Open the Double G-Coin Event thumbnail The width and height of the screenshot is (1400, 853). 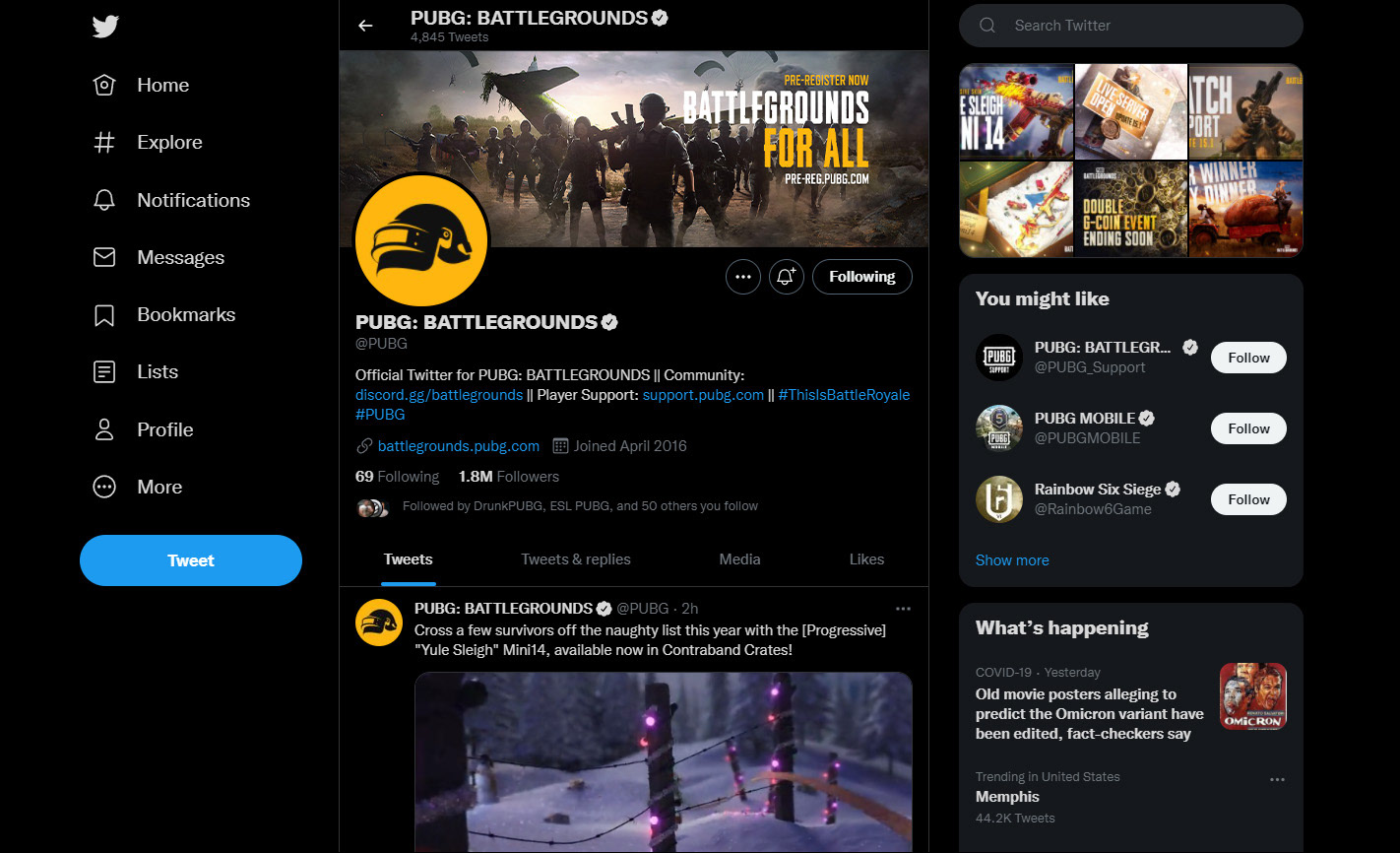click(1131, 209)
